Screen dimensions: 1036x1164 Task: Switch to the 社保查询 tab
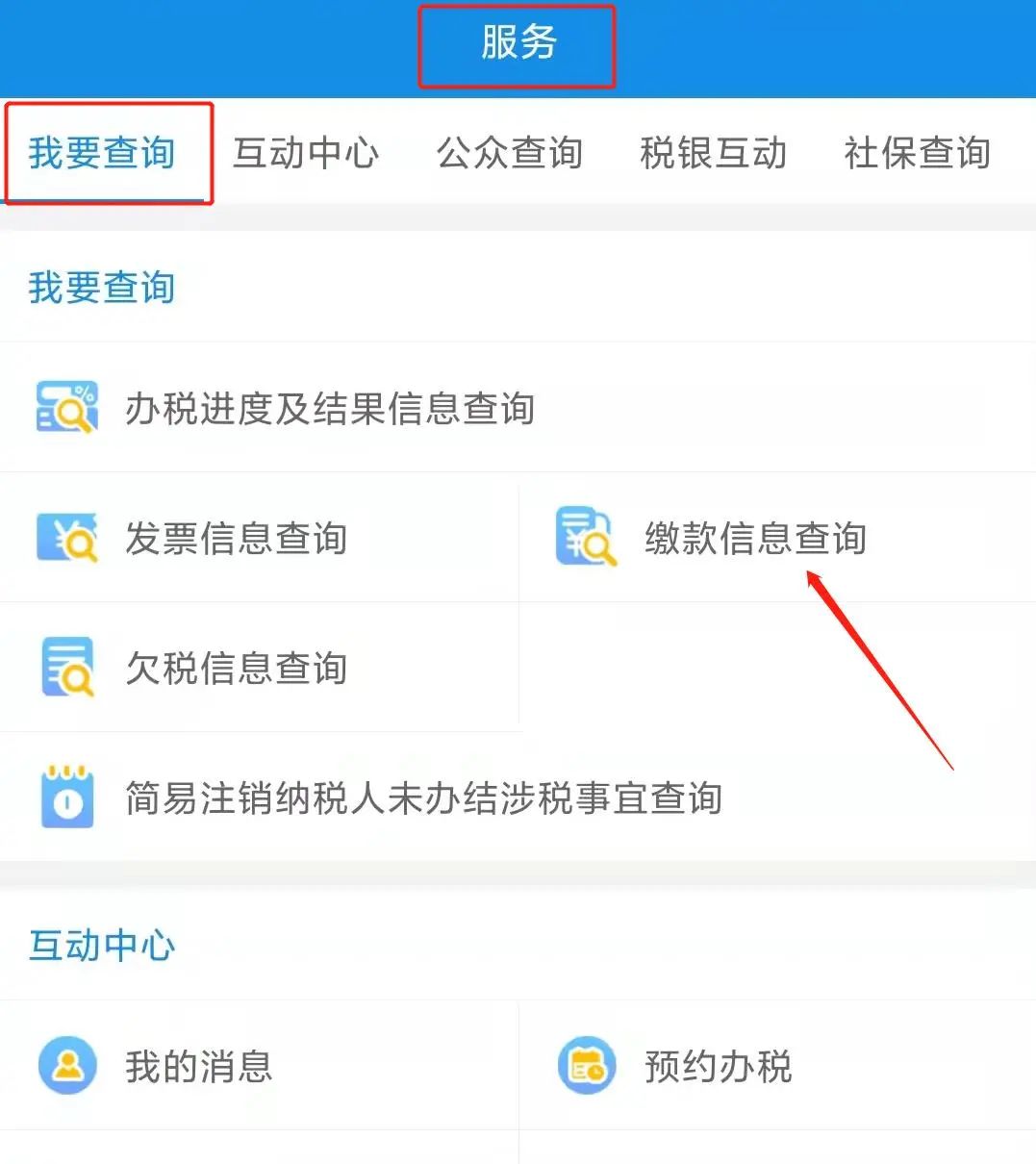pos(918,153)
